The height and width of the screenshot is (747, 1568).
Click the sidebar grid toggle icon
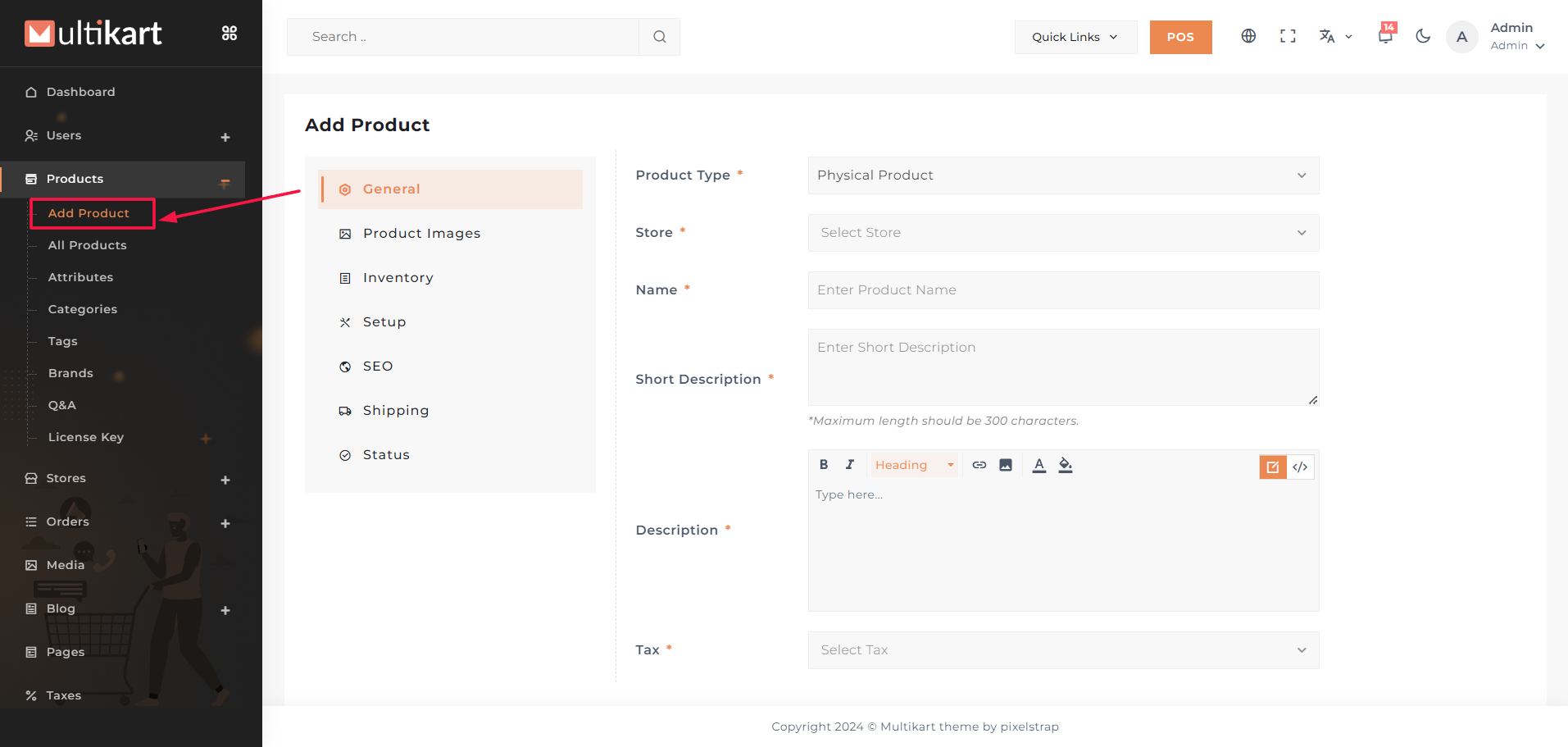(x=230, y=33)
